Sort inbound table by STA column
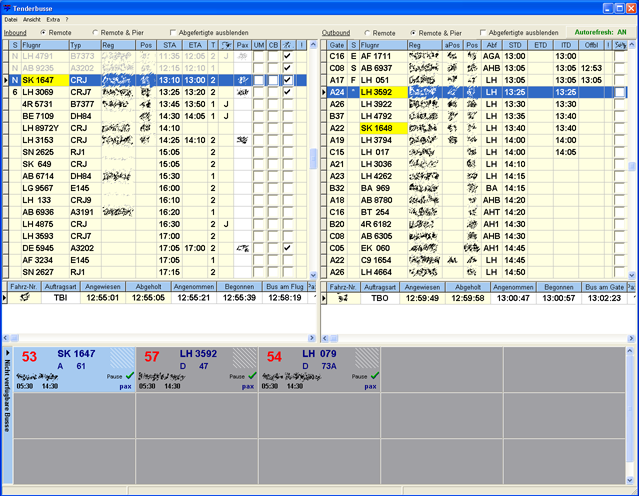639x496 pixels. [x=170, y=45]
